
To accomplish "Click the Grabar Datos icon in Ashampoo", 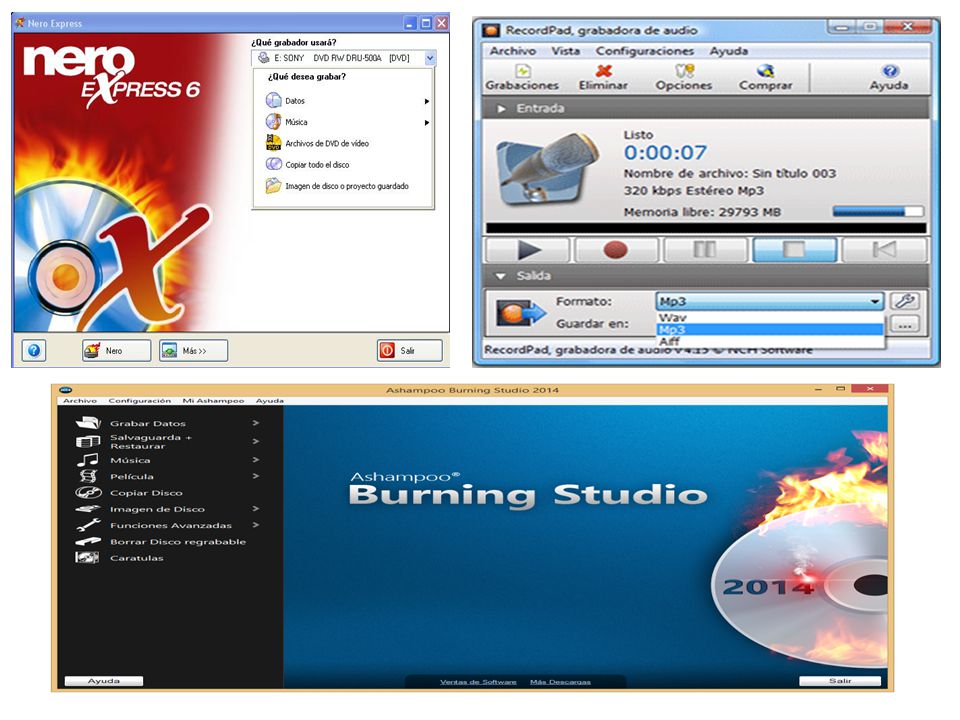I will click(88, 422).
